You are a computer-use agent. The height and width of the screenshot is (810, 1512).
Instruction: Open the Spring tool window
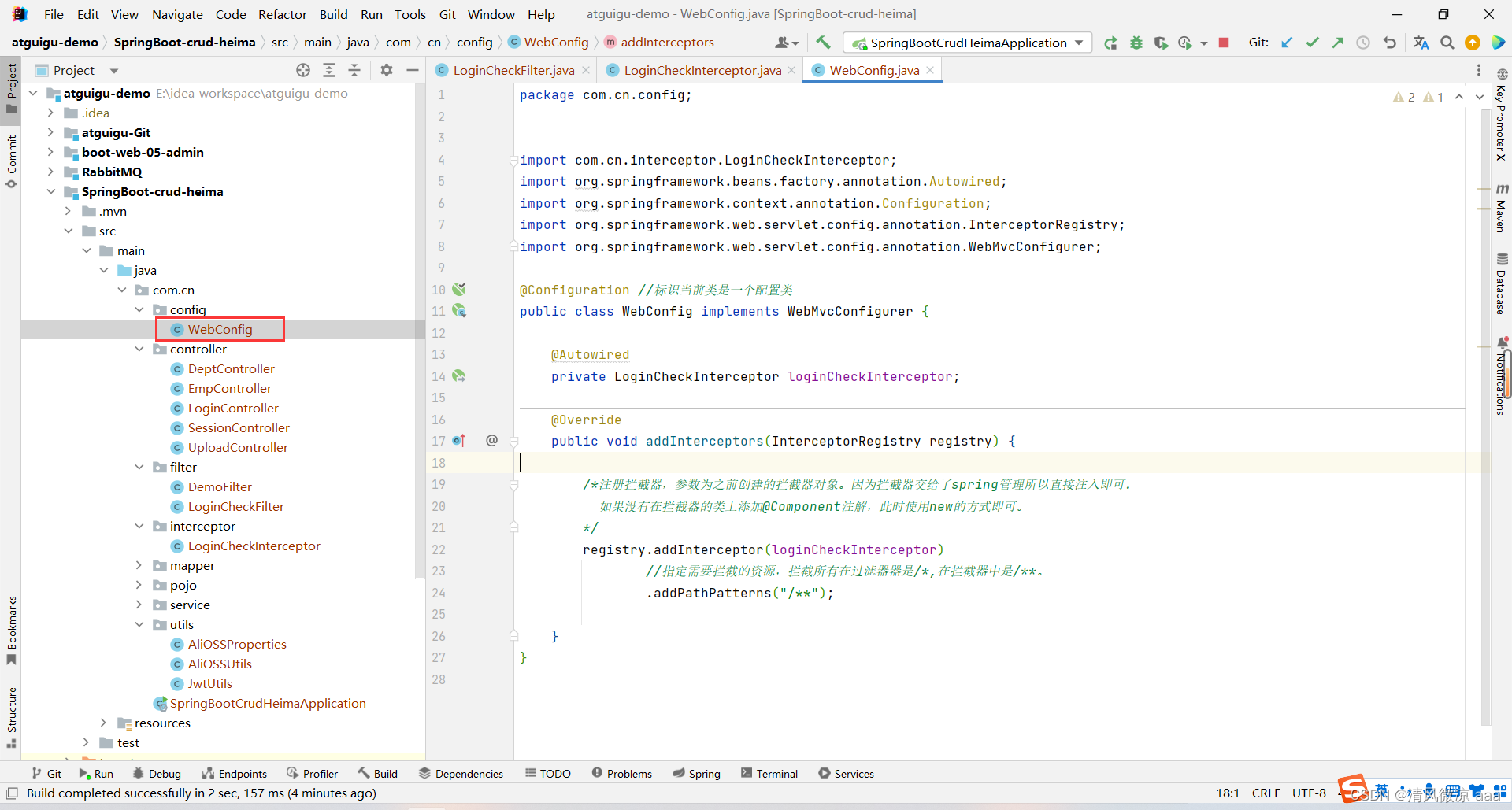point(696,774)
